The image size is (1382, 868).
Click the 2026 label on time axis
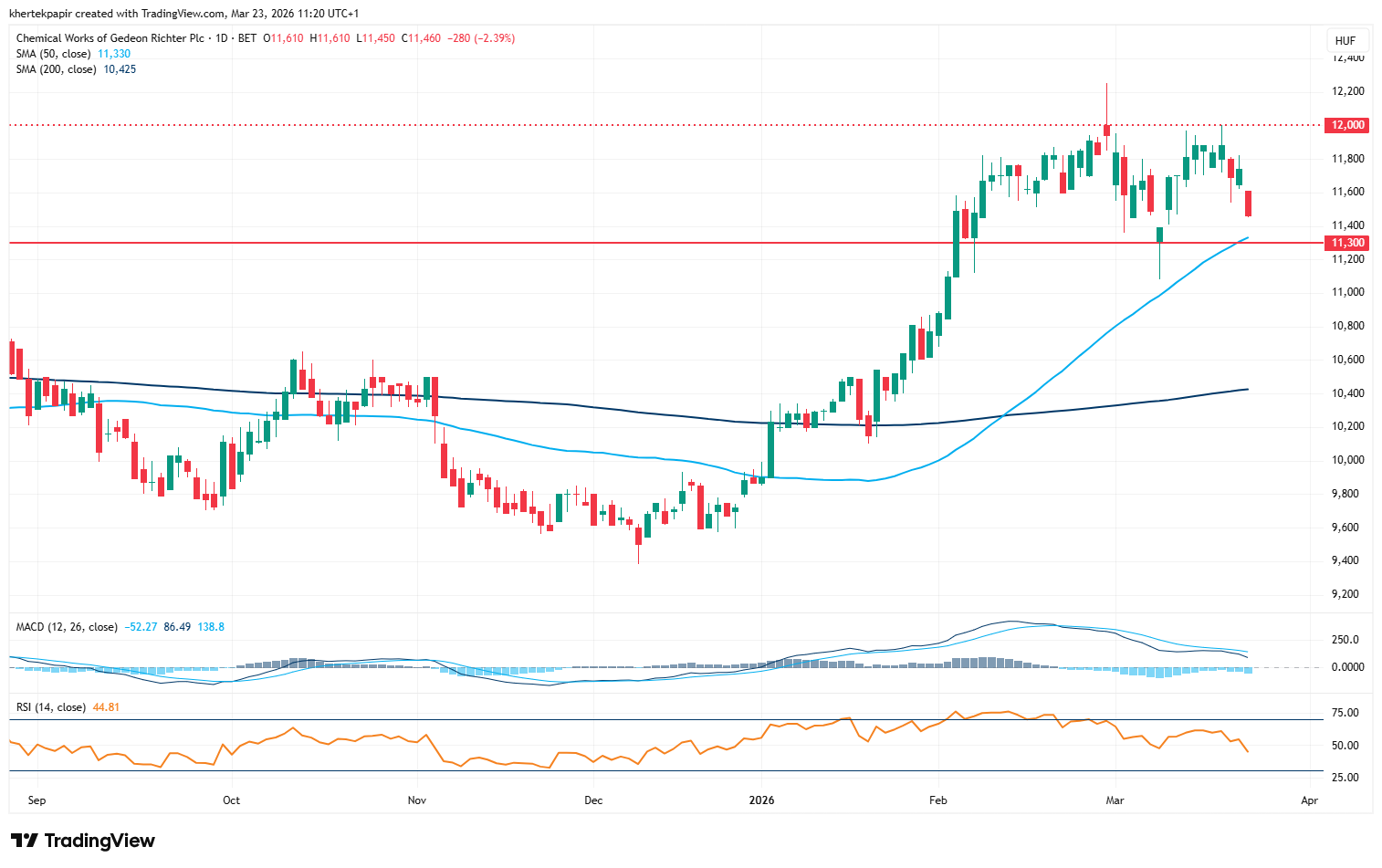(x=761, y=800)
